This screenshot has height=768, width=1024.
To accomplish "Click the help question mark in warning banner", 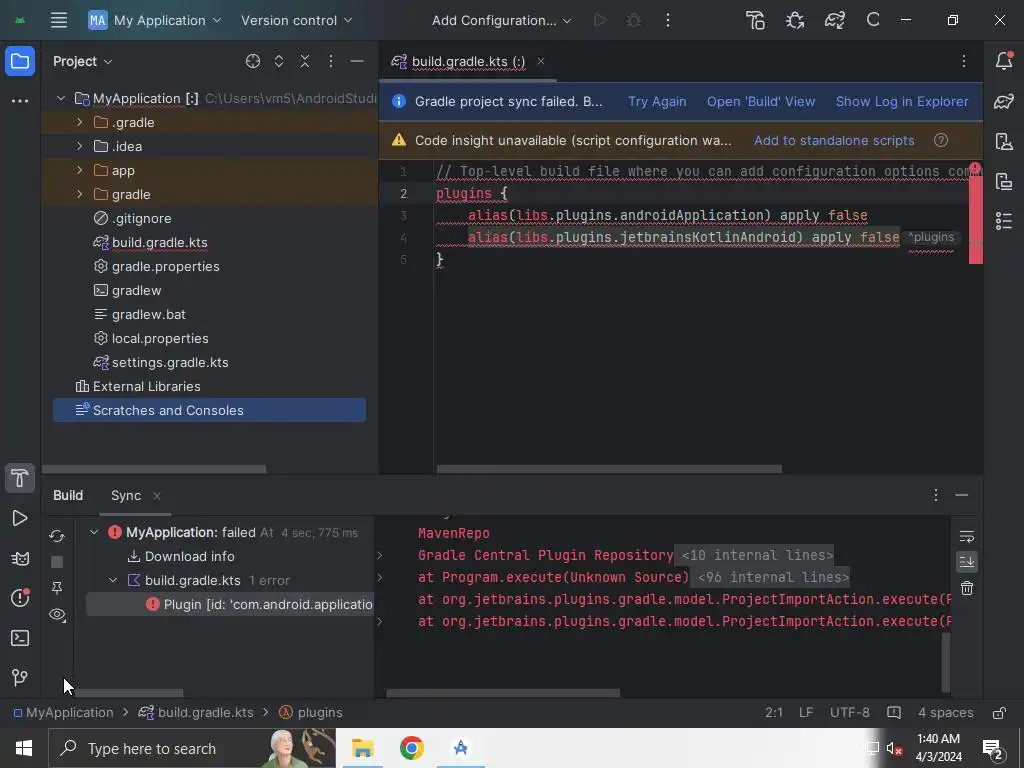I will pyautogui.click(x=940, y=140).
